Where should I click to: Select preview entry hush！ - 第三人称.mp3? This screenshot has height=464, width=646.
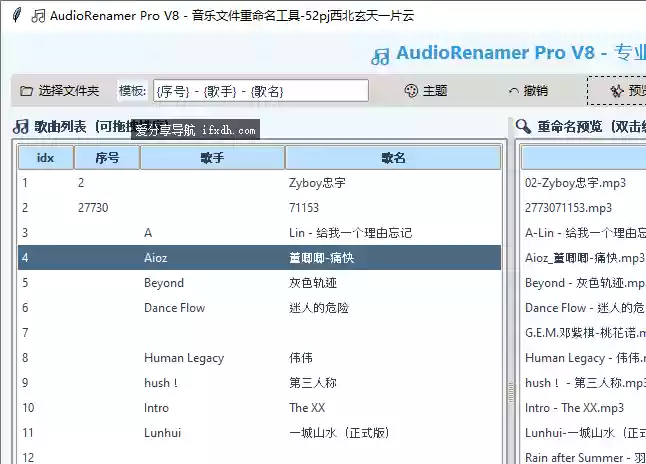pyautogui.click(x=585, y=383)
